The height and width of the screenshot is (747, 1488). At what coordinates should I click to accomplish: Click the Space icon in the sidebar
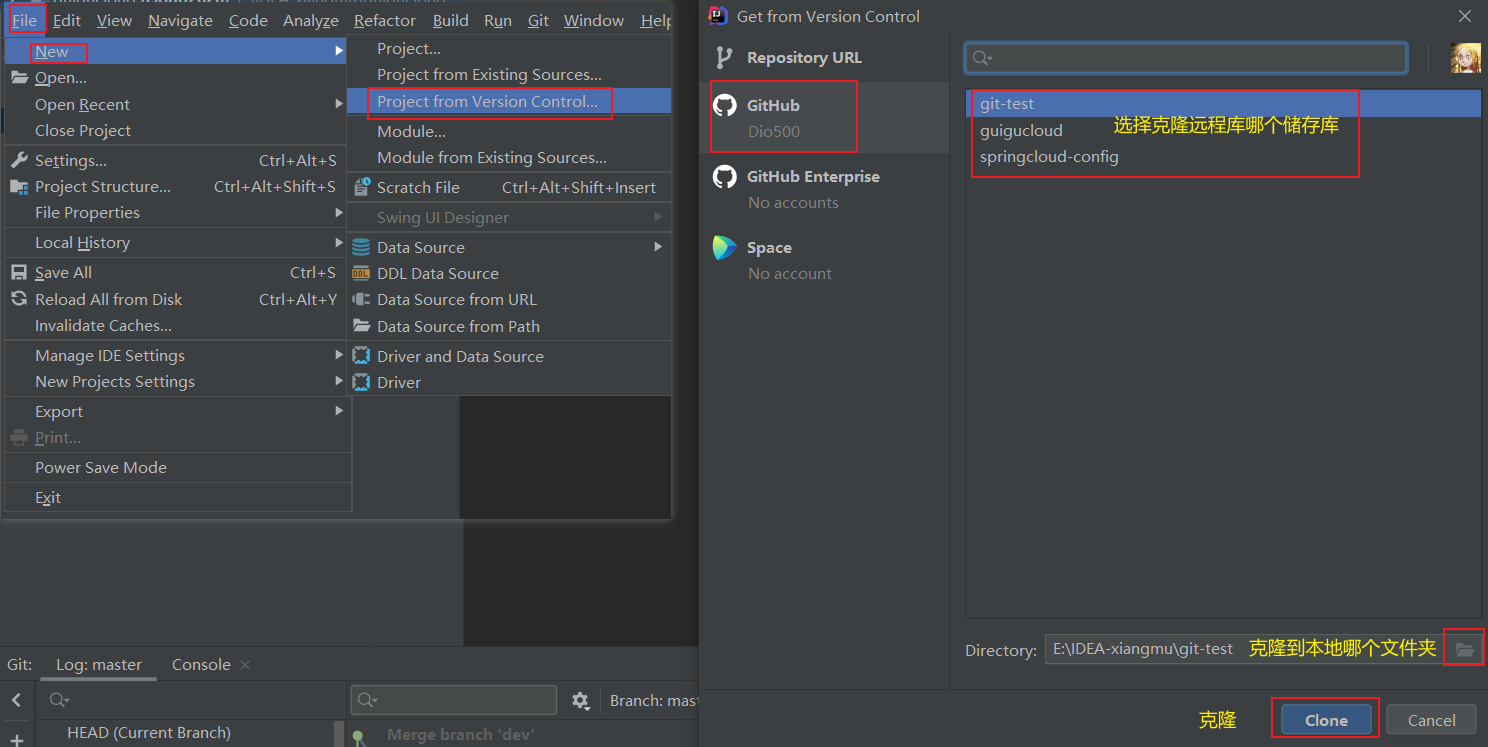click(725, 247)
